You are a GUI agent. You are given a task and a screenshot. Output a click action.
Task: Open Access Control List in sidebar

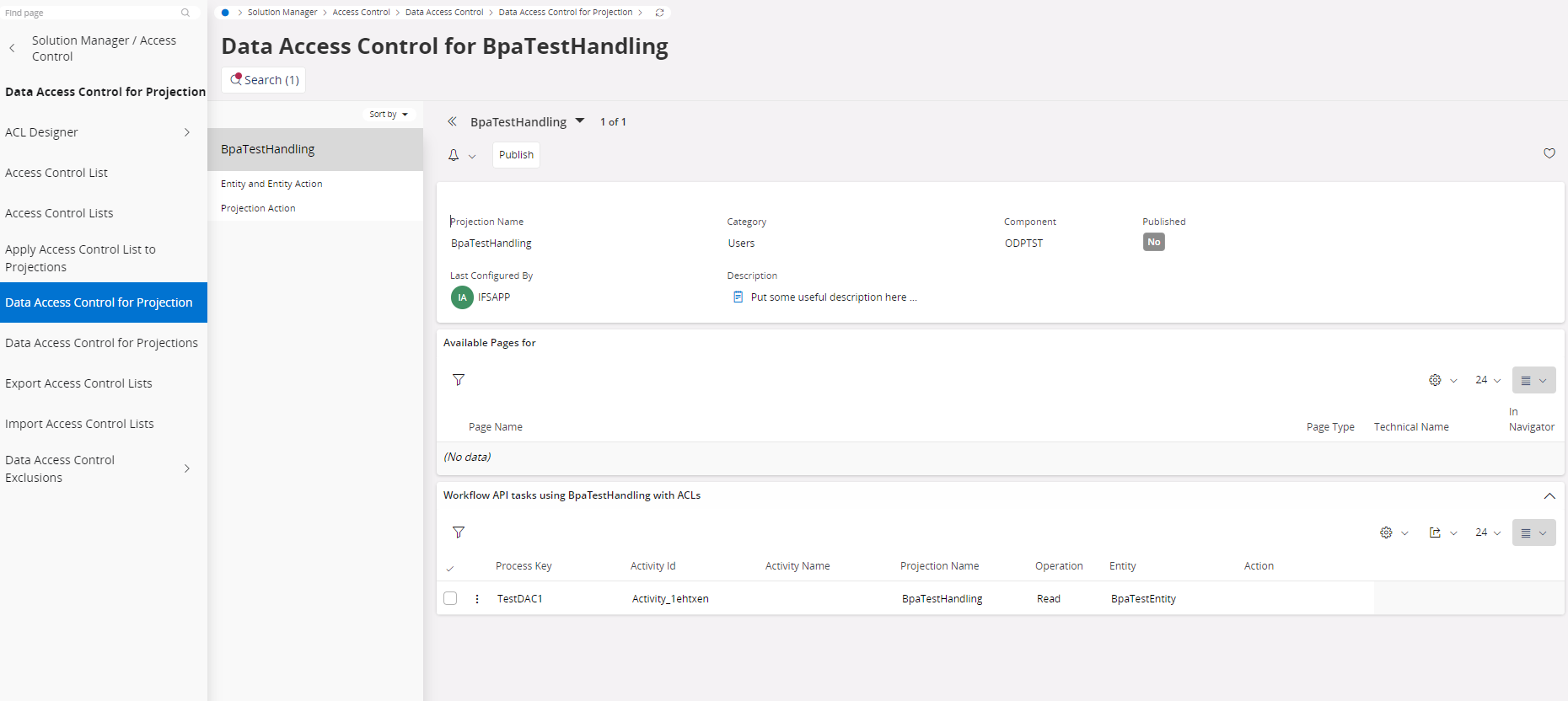point(56,173)
